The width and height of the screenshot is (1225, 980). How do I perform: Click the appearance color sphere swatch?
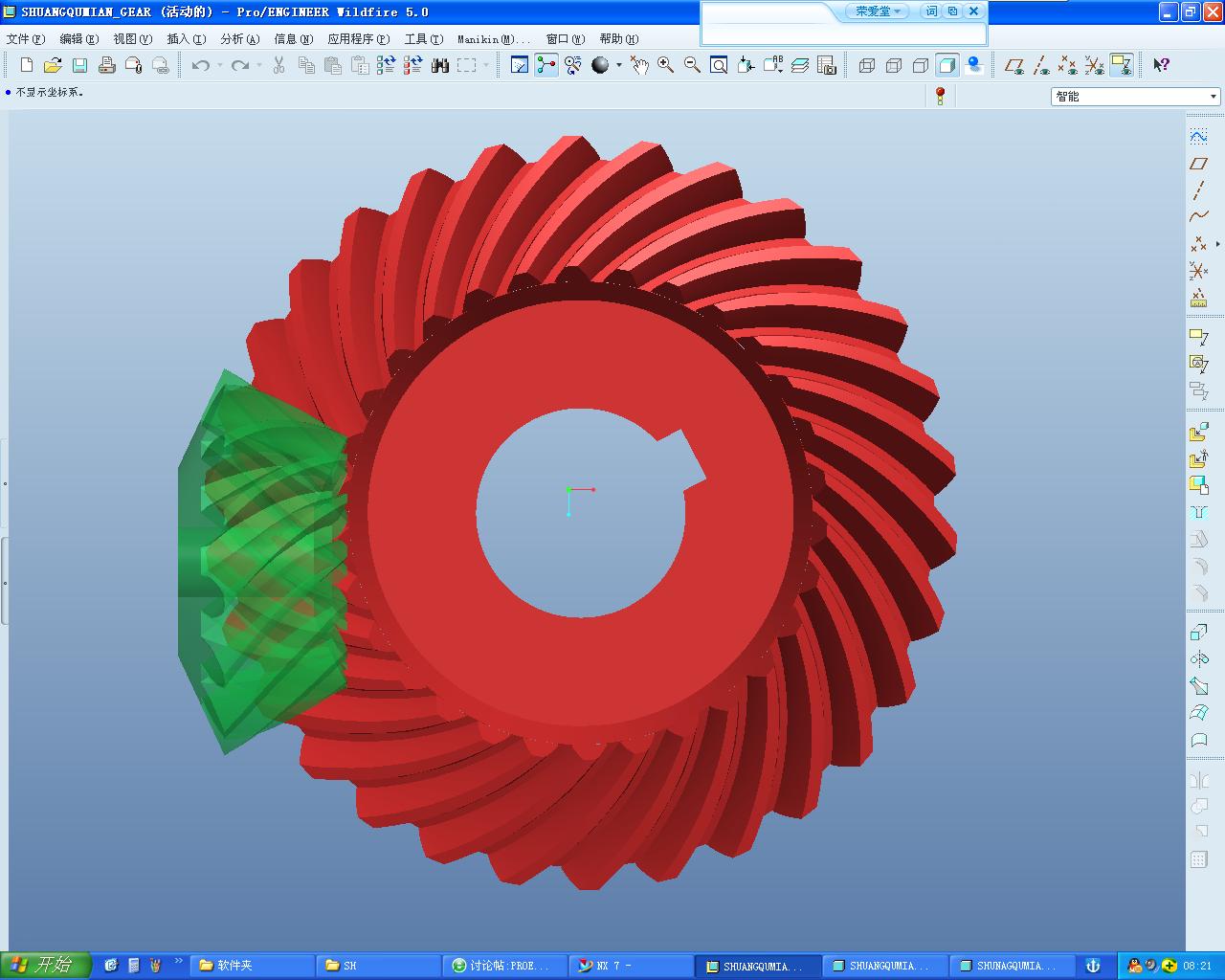pyautogui.click(x=600, y=65)
